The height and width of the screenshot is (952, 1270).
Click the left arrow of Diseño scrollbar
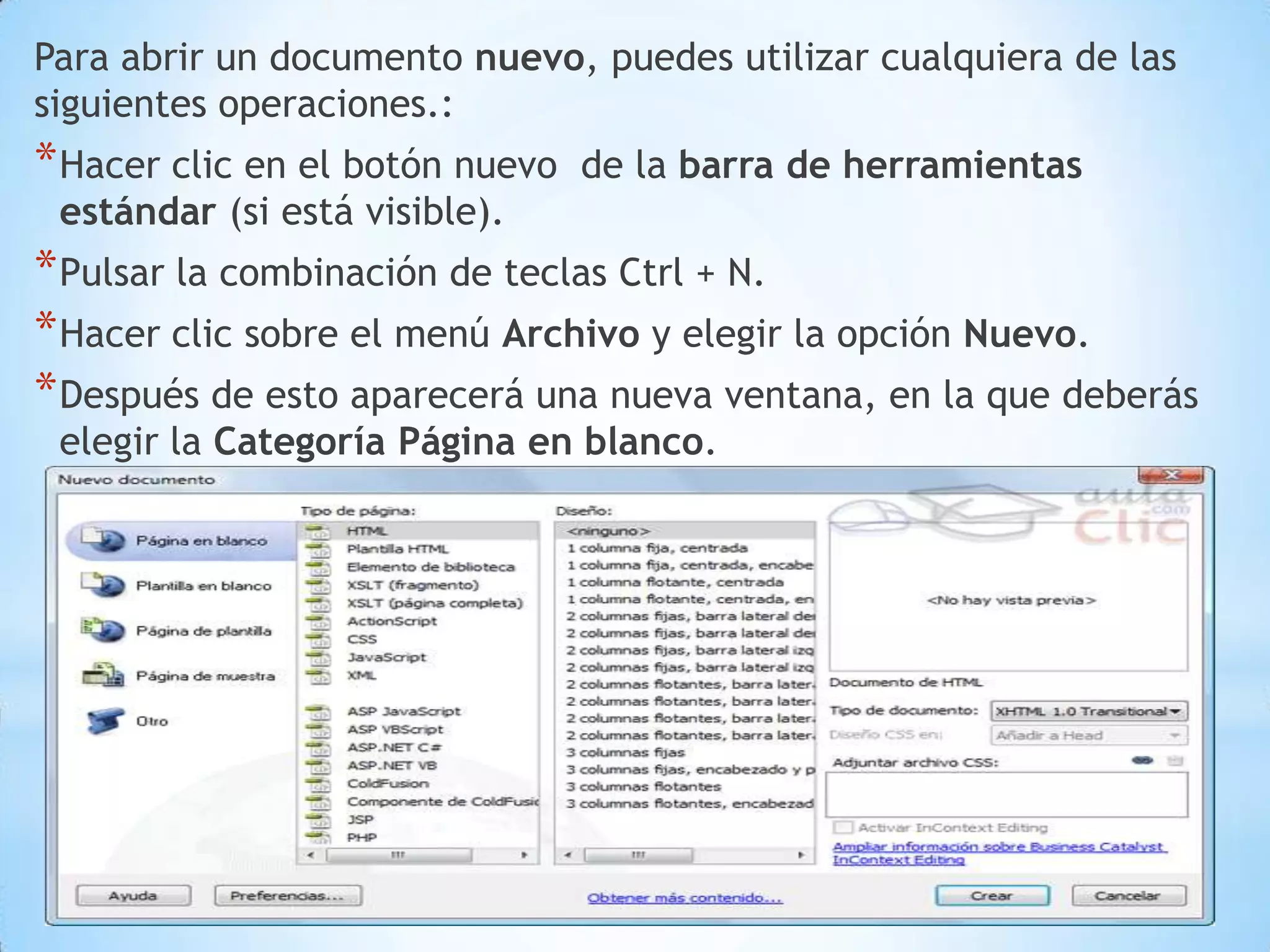567,855
